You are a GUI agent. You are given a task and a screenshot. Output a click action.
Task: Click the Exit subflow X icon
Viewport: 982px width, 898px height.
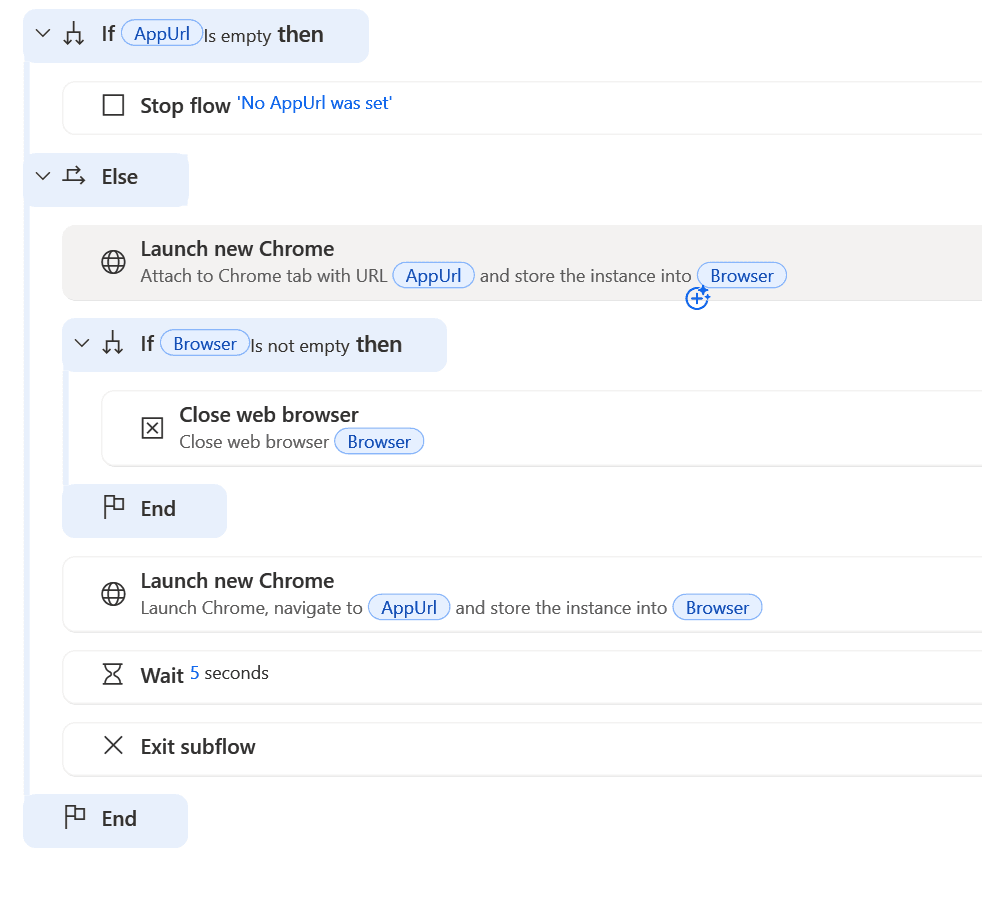coord(113,745)
